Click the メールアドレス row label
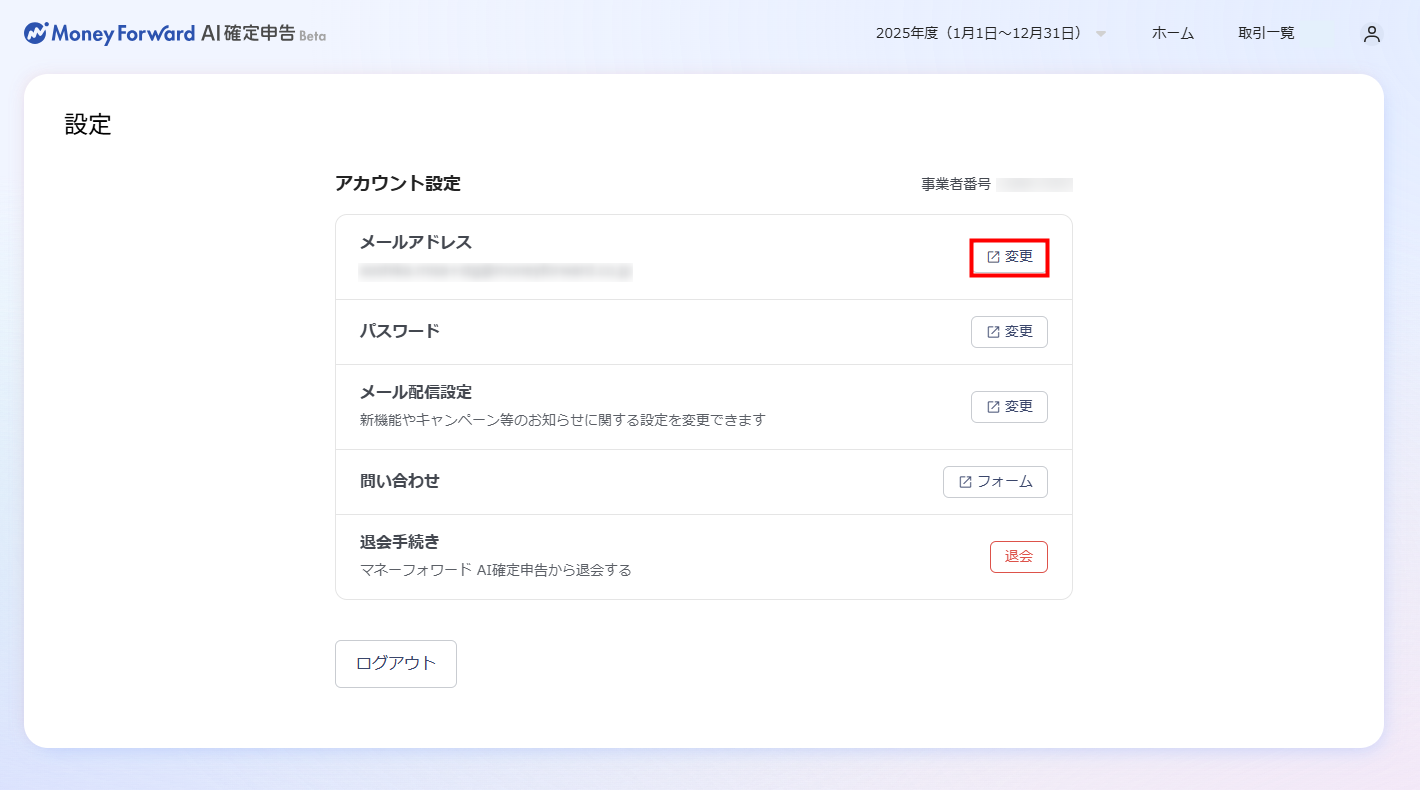1420x790 pixels. (415, 242)
